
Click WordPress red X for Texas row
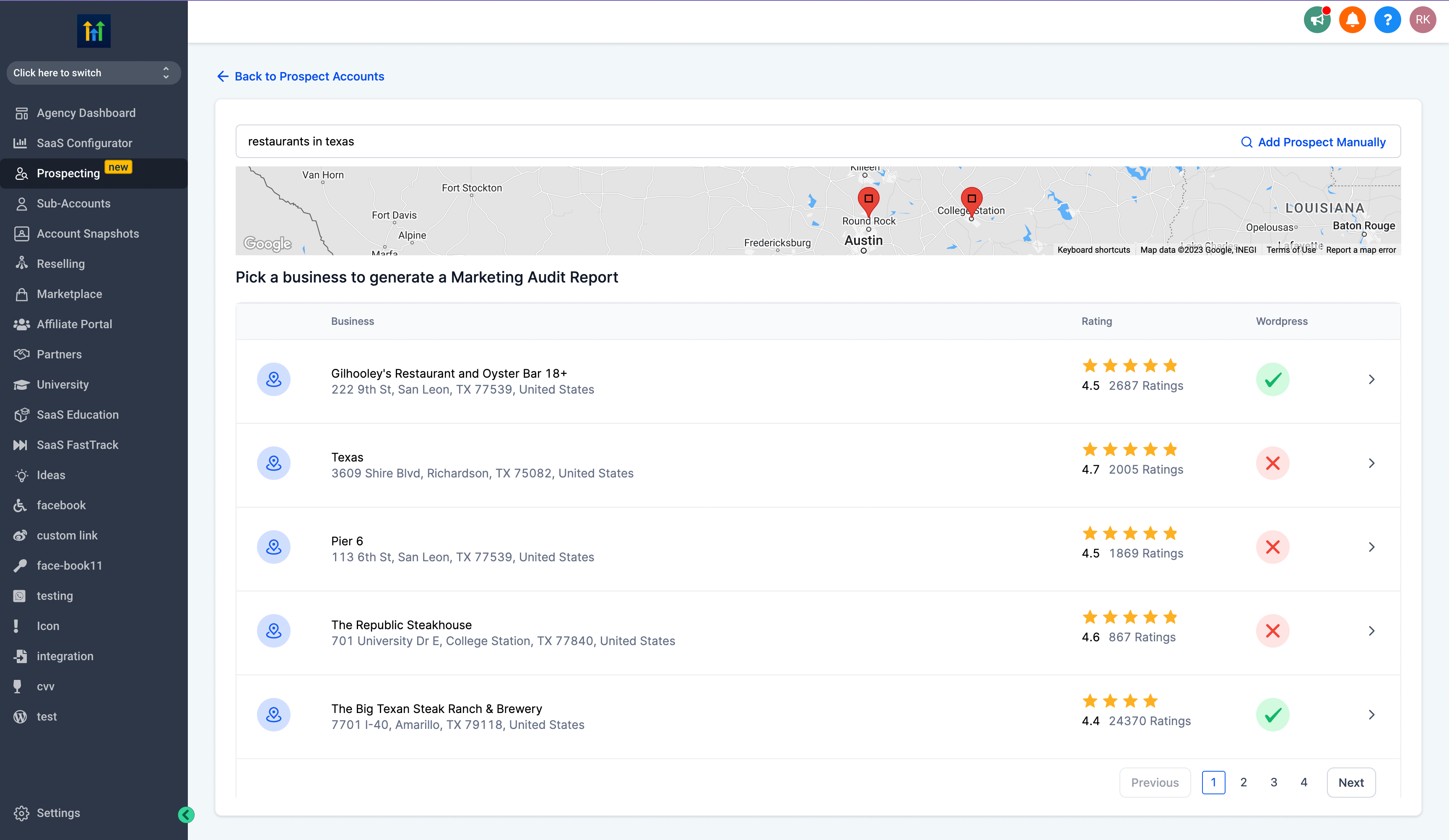pyautogui.click(x=1272, y=464)
